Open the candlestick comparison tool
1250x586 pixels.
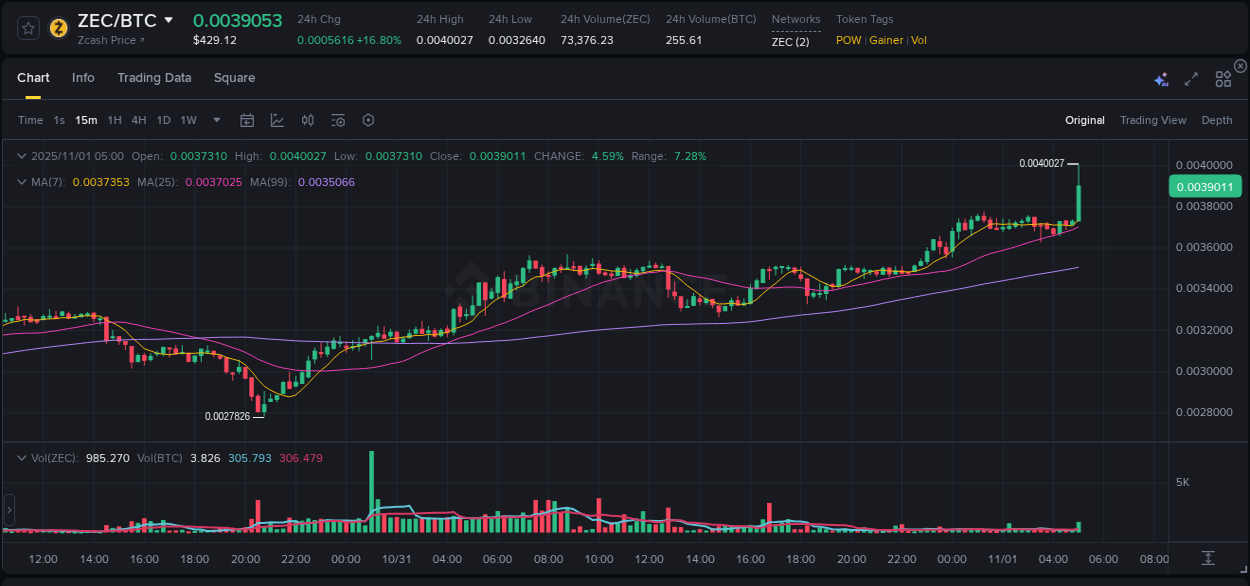click(307, 120)
